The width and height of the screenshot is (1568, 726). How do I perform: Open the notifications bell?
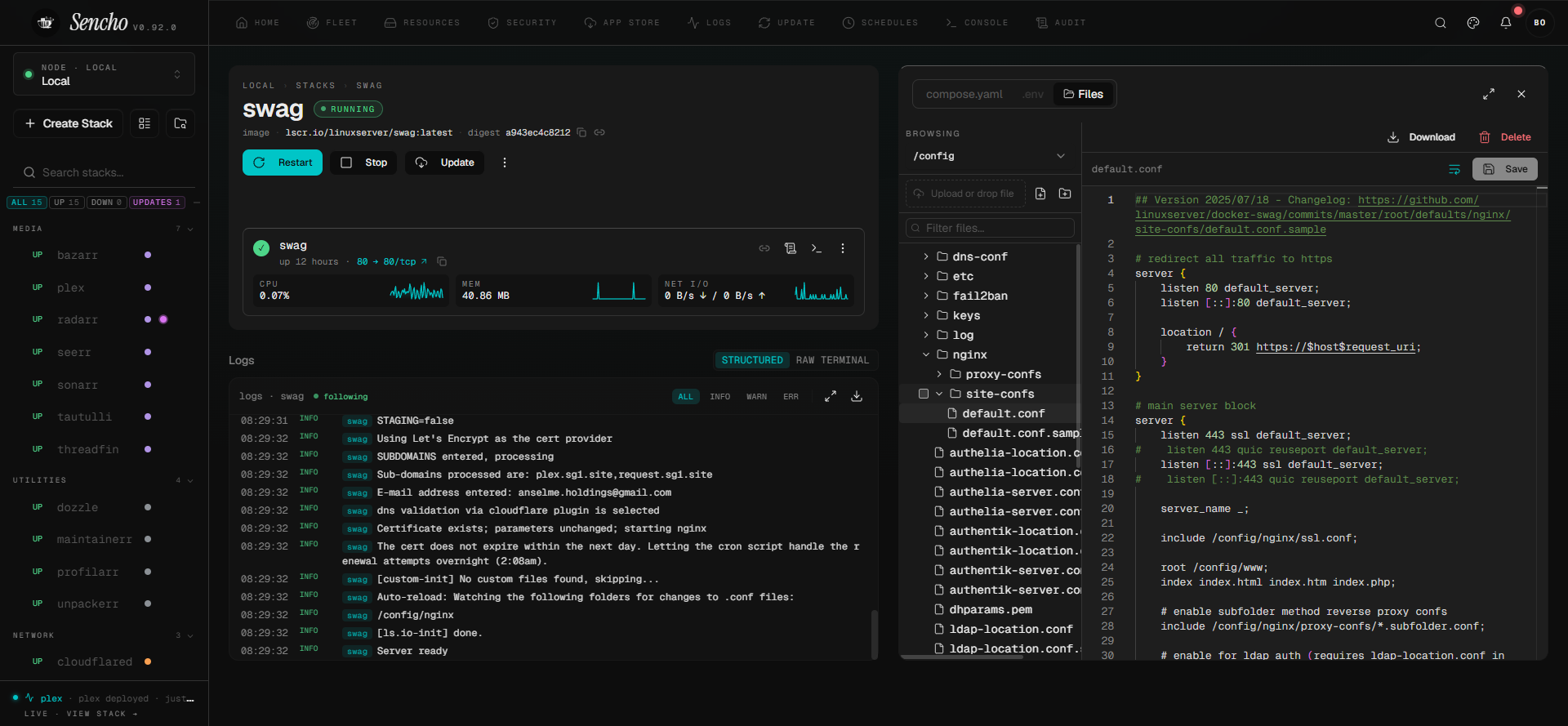coord(1506,23)
